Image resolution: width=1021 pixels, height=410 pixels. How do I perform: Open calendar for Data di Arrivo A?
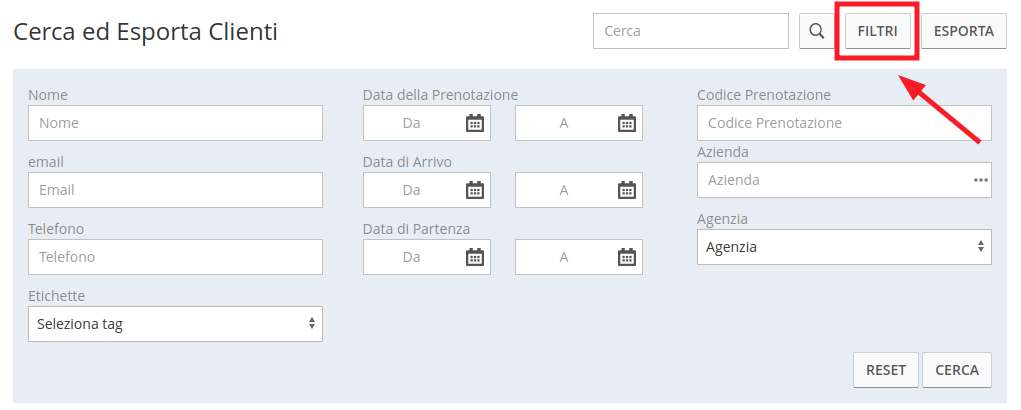(x=626, y=190)
